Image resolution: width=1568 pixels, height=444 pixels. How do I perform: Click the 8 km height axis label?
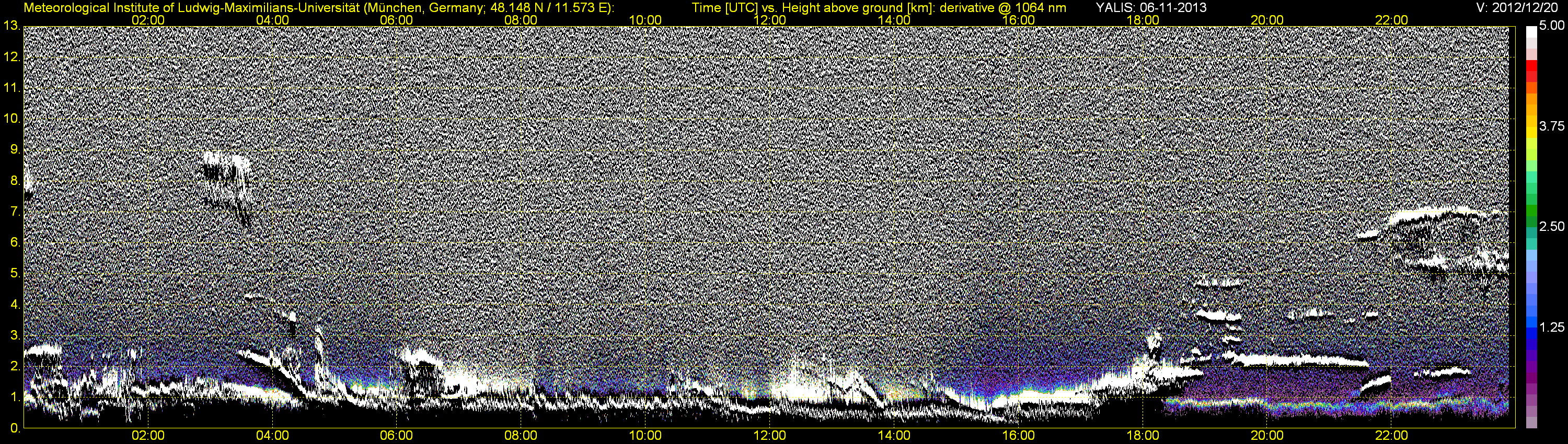coord(15,181)
